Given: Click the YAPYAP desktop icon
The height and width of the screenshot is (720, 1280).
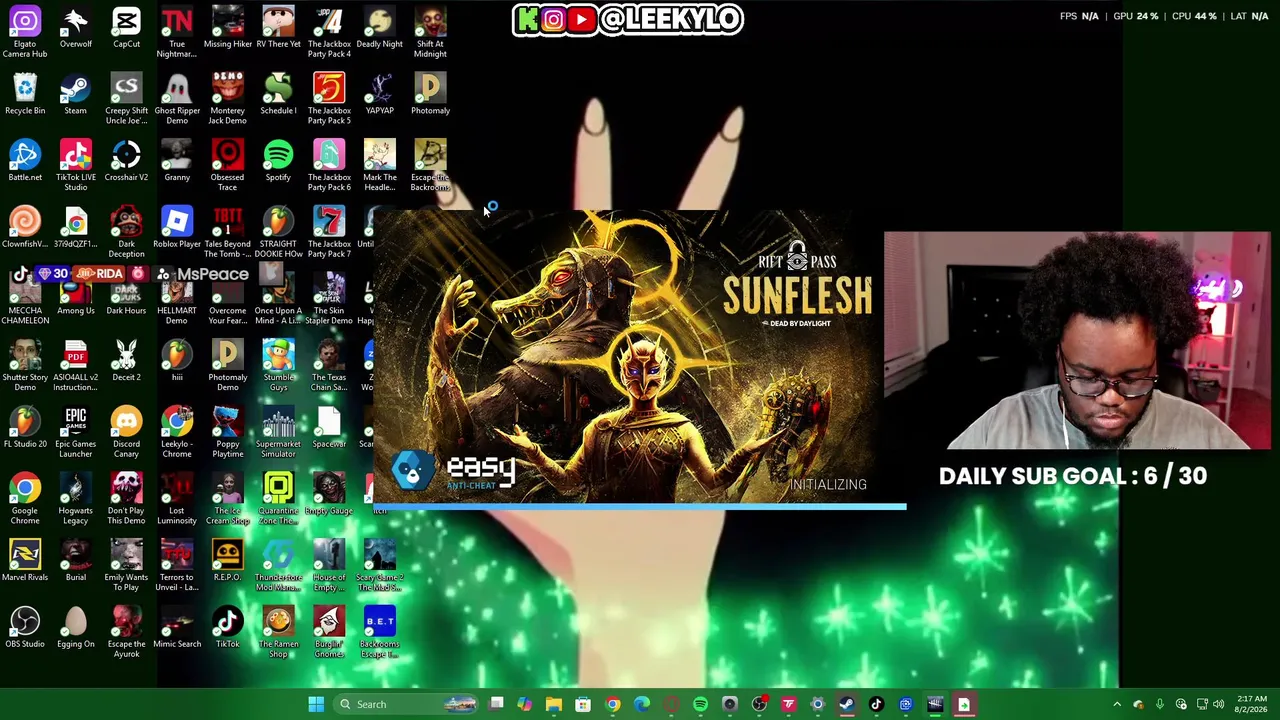Looking at the screenshot, I should (x=379, y=94).
